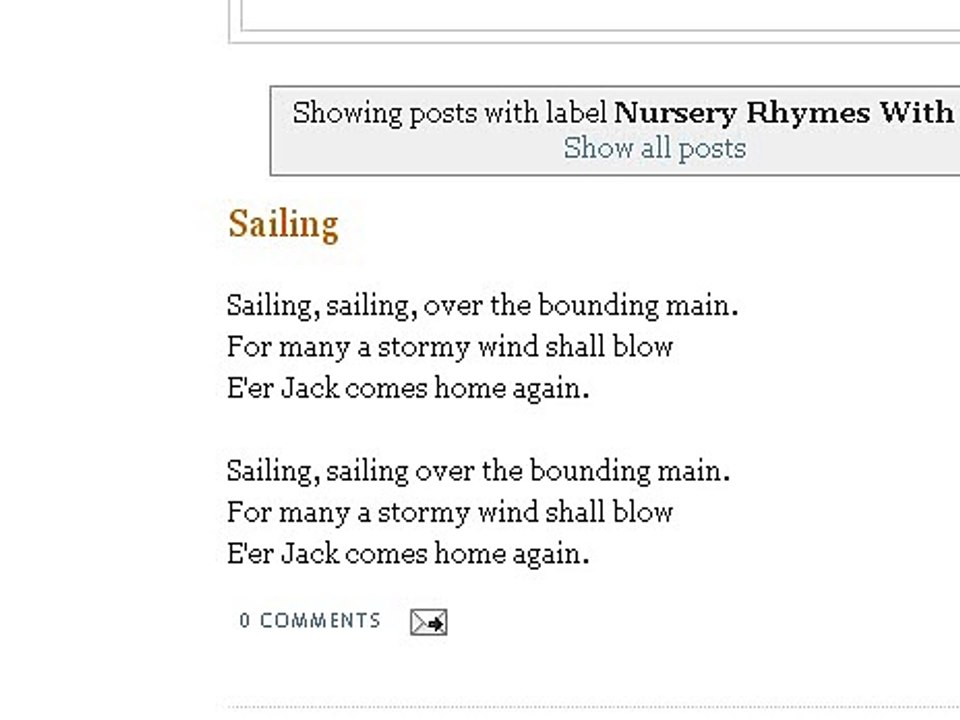Screen dimensions: 960x720
Task: Click first verse line 'E'er Jack comes home again'
Action: 407,388
